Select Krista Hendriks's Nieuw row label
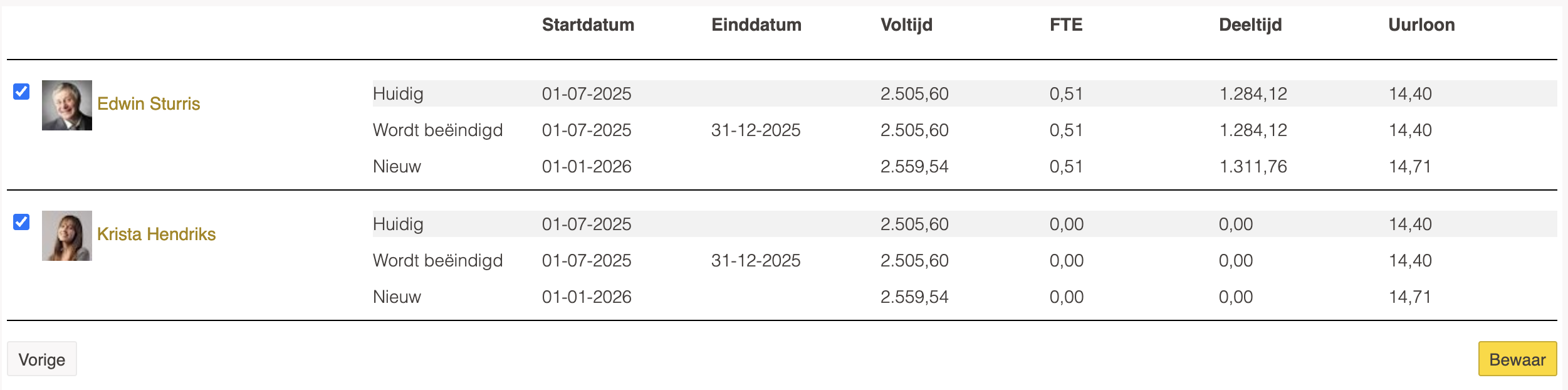Image resolution: width=1568 pixels, height=390 pixels. tap(397, 297)
